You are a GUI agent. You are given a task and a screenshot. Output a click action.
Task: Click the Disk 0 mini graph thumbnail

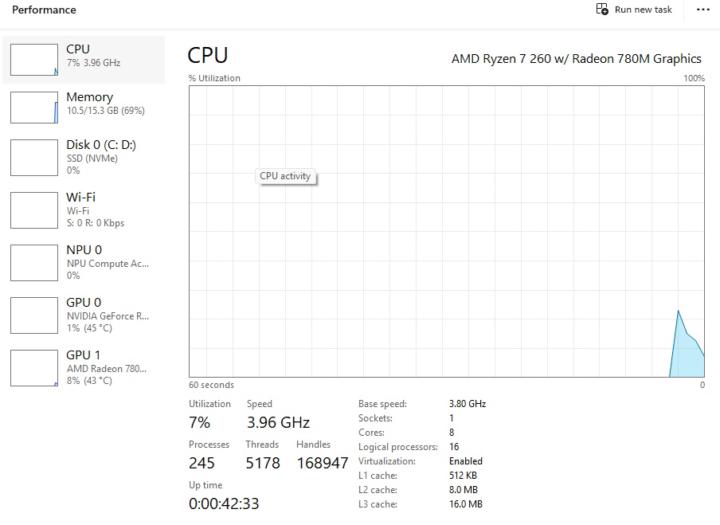coord(34,157)
